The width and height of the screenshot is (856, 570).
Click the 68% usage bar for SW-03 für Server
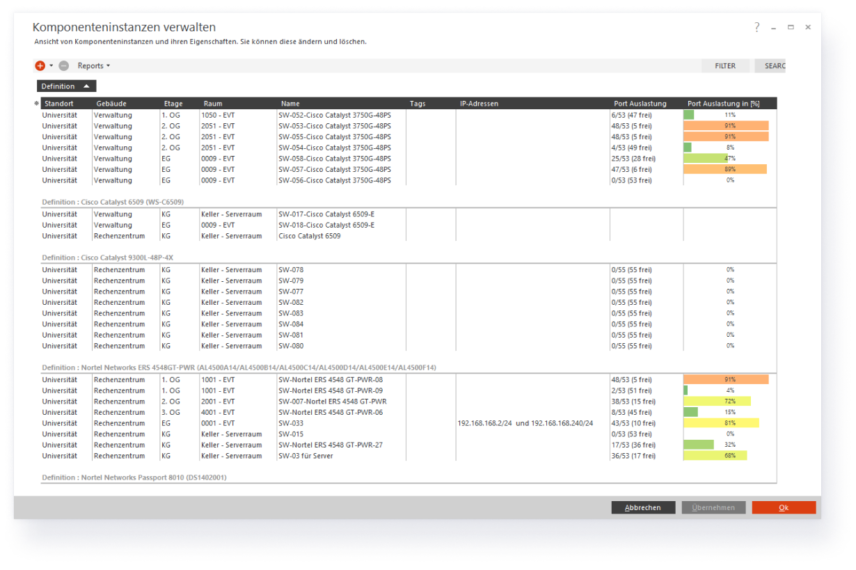(715, 456)
